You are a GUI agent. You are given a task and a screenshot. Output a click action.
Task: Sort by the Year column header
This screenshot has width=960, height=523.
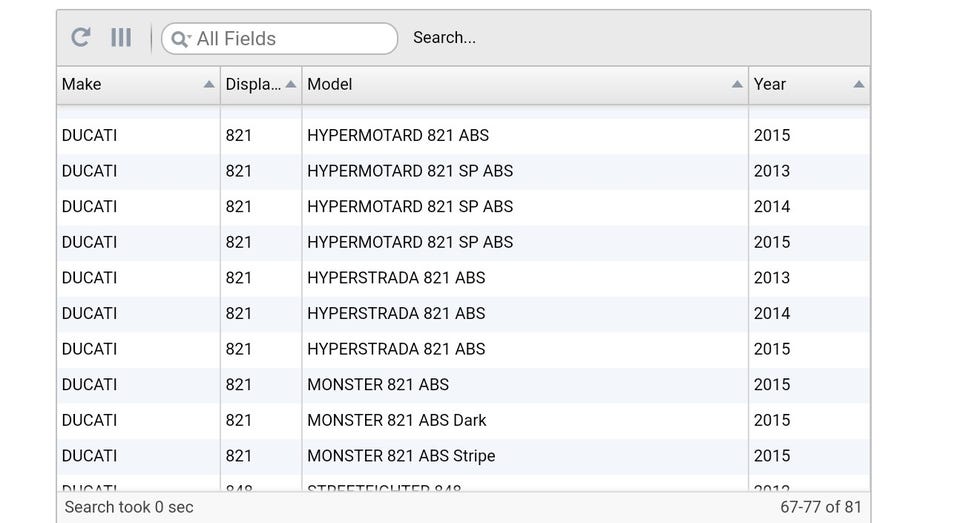pos(790,84)
